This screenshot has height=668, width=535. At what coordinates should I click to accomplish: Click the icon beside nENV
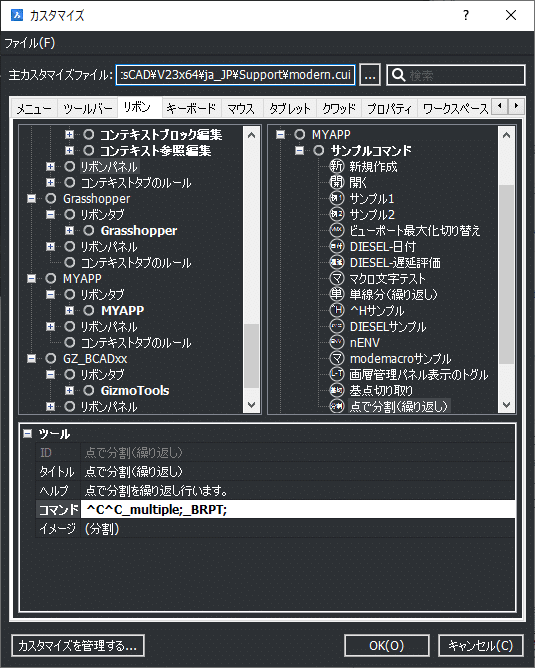(337, 342)
